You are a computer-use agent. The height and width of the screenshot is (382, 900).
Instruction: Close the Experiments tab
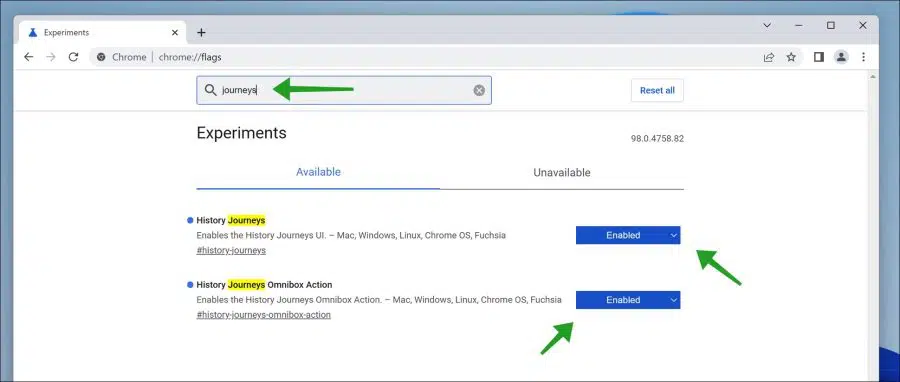[x=175, y=33]
